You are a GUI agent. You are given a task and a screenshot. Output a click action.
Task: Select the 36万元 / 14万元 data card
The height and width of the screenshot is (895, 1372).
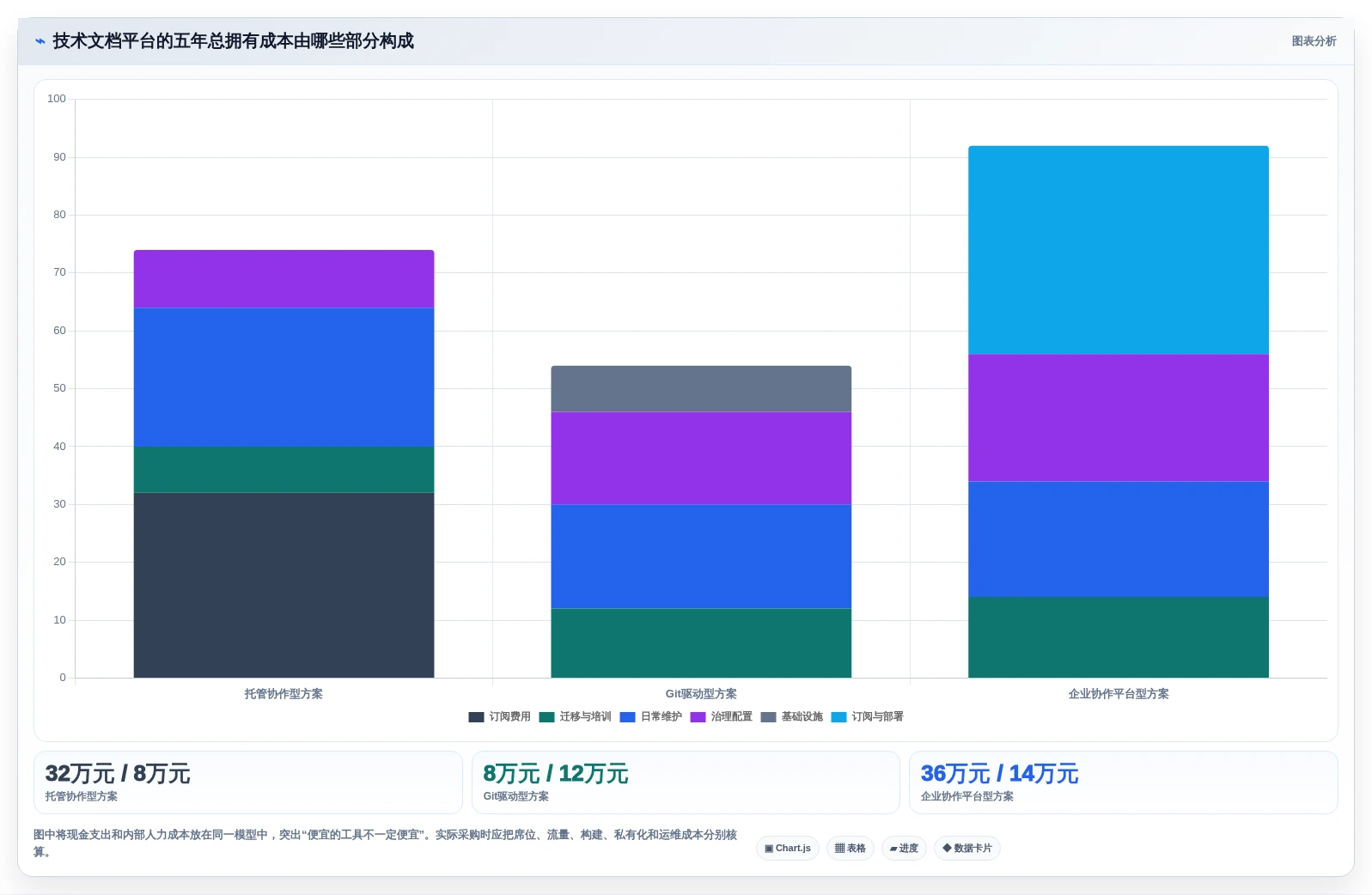click(1124, 782)
